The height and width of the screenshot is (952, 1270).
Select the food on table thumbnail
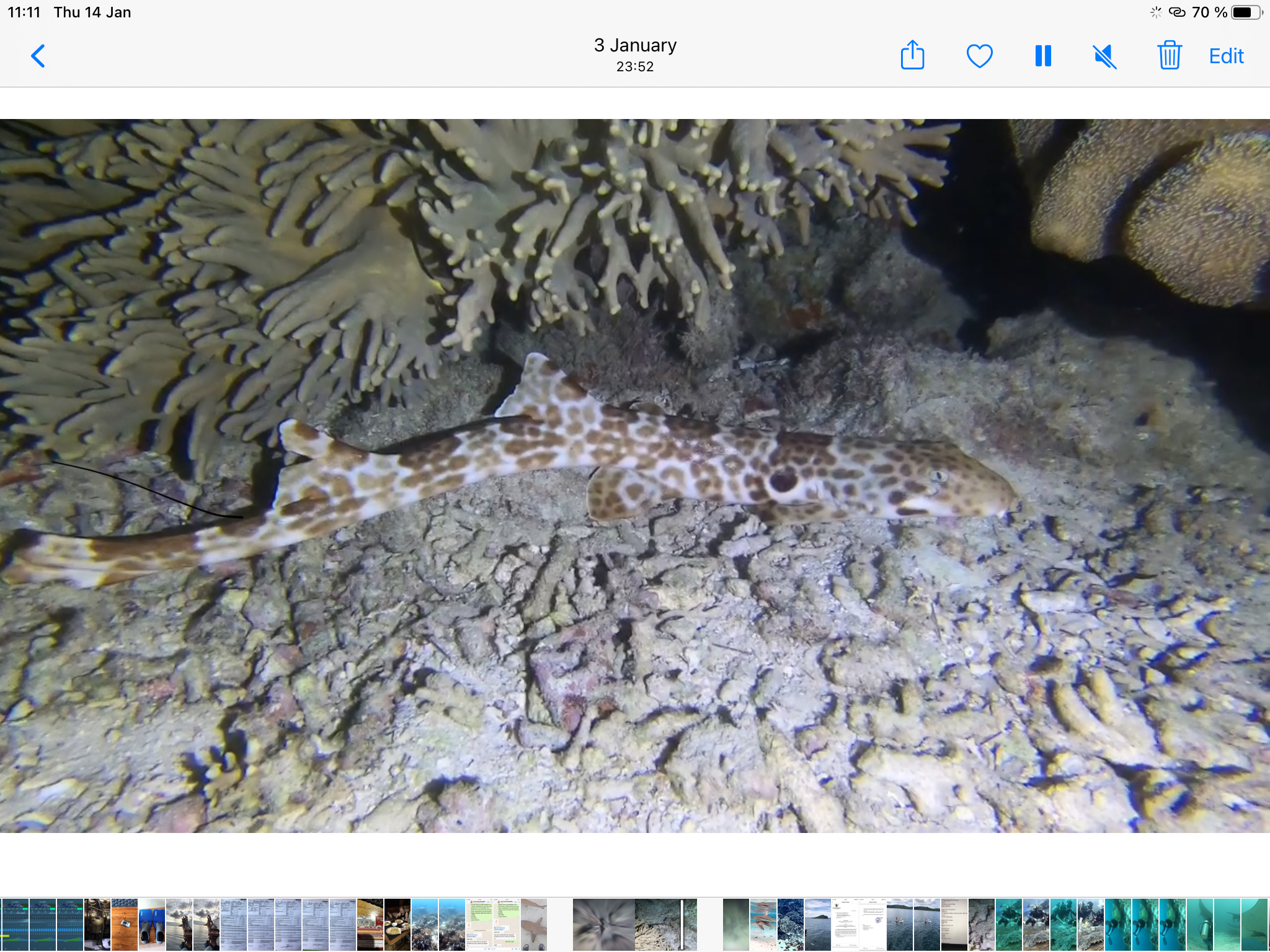click(397, 924)
